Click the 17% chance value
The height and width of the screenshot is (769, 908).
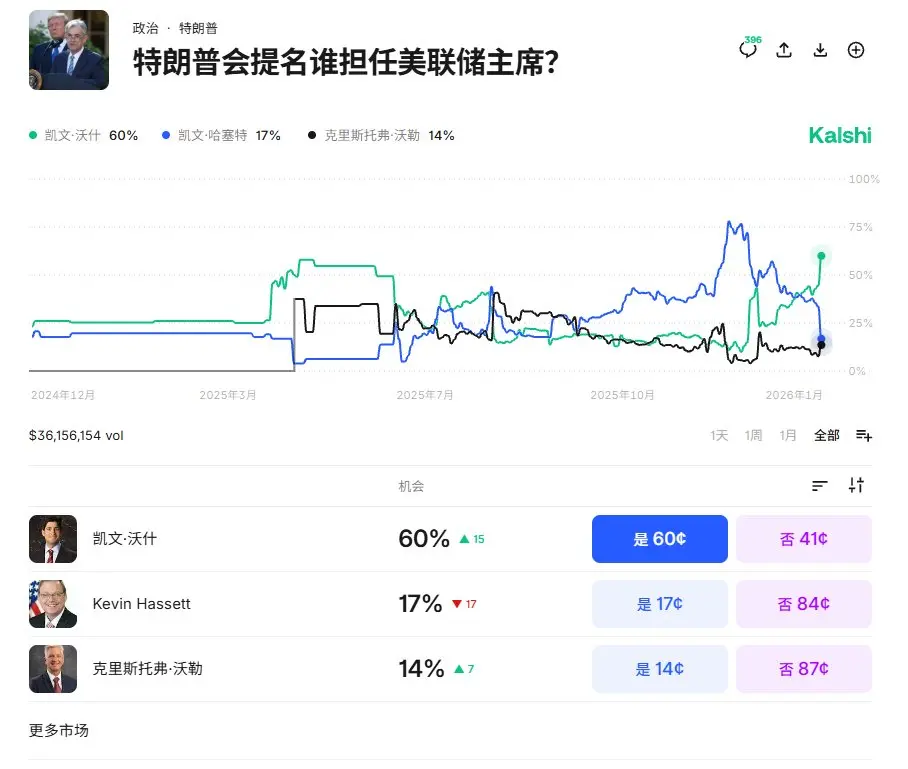420,604
